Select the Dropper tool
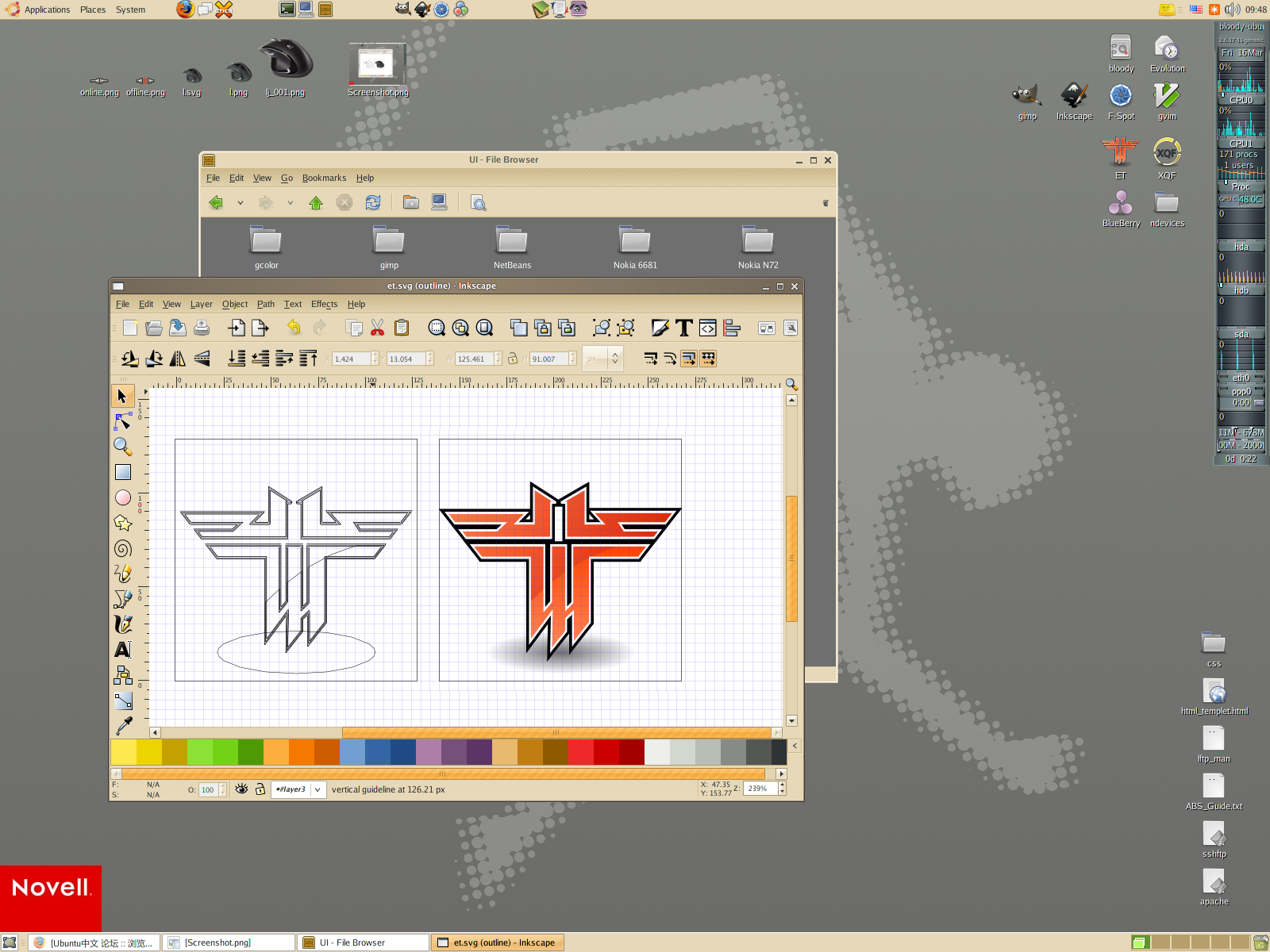 point(123,724)
